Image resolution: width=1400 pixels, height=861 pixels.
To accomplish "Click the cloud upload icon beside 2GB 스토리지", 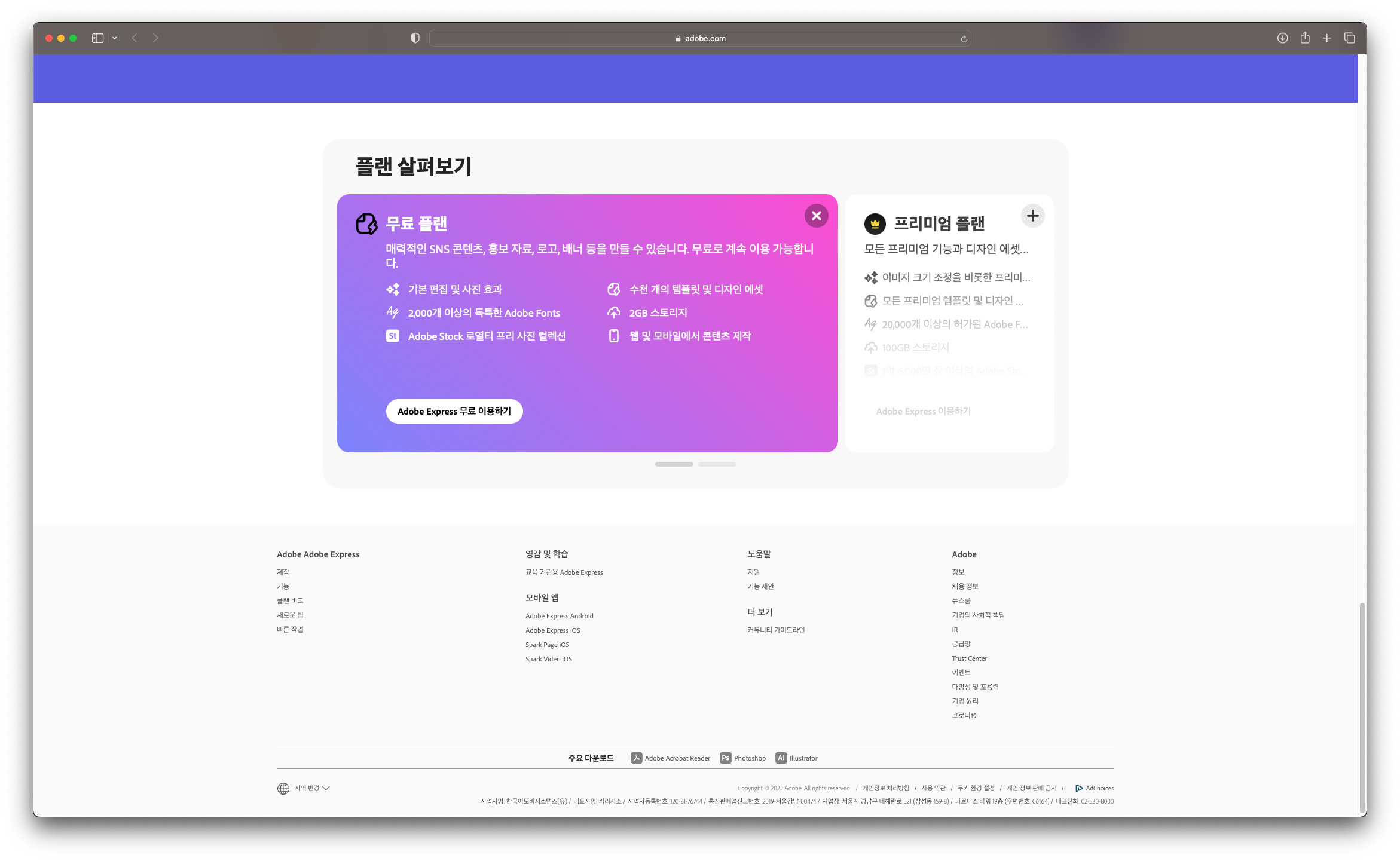I will tap(614, 312).
